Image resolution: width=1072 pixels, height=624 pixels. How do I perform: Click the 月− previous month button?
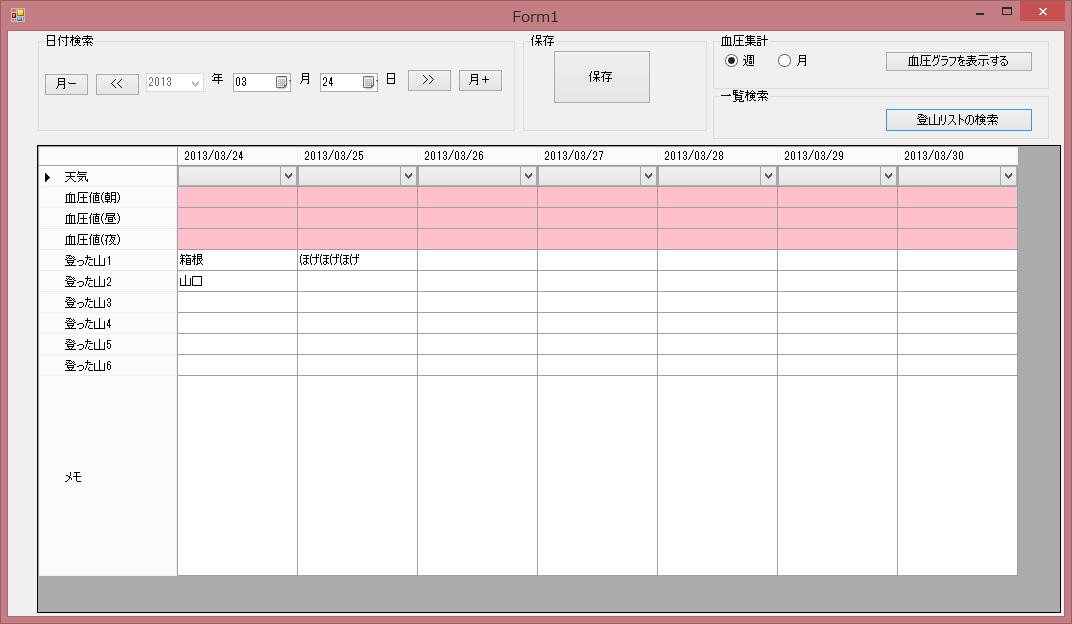66,83
